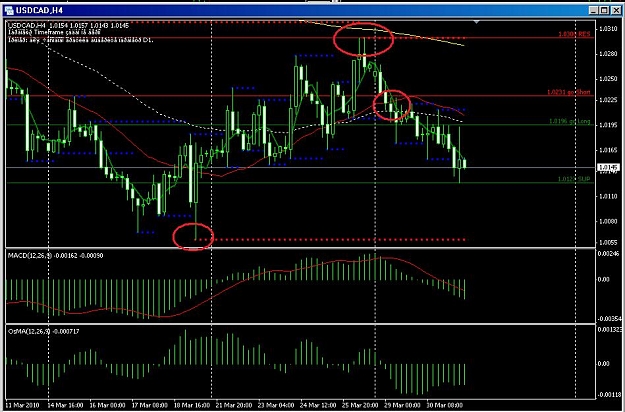Click the '16 Mar 00:00' time axis label
Image resolution: width=625 pixels, height=412 pixels.
pos(108,405)
